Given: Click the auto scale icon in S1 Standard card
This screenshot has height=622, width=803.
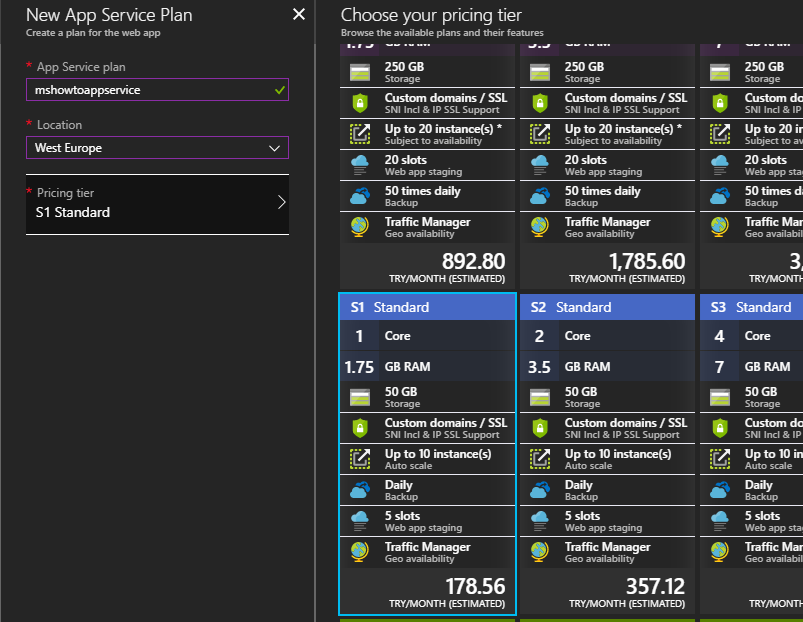Looking at the screenshot, I should click(360, 459).
